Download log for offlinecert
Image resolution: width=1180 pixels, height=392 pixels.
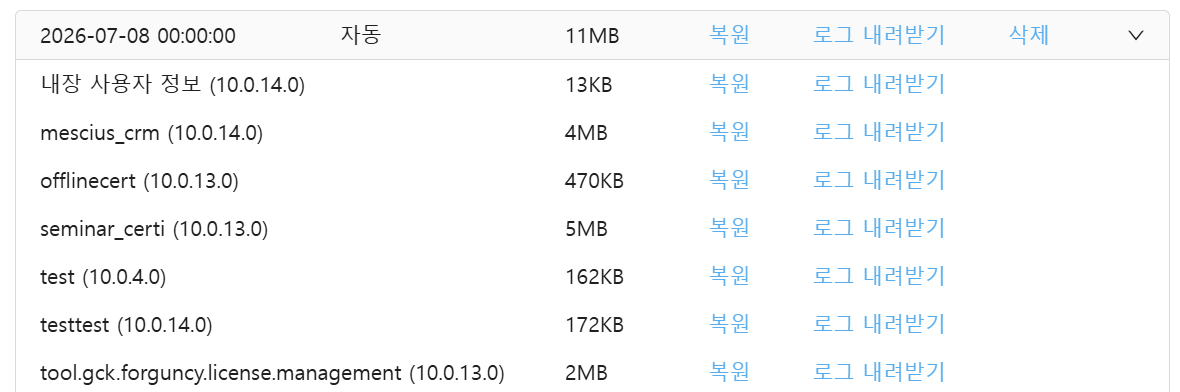click(x=879, y=181)
